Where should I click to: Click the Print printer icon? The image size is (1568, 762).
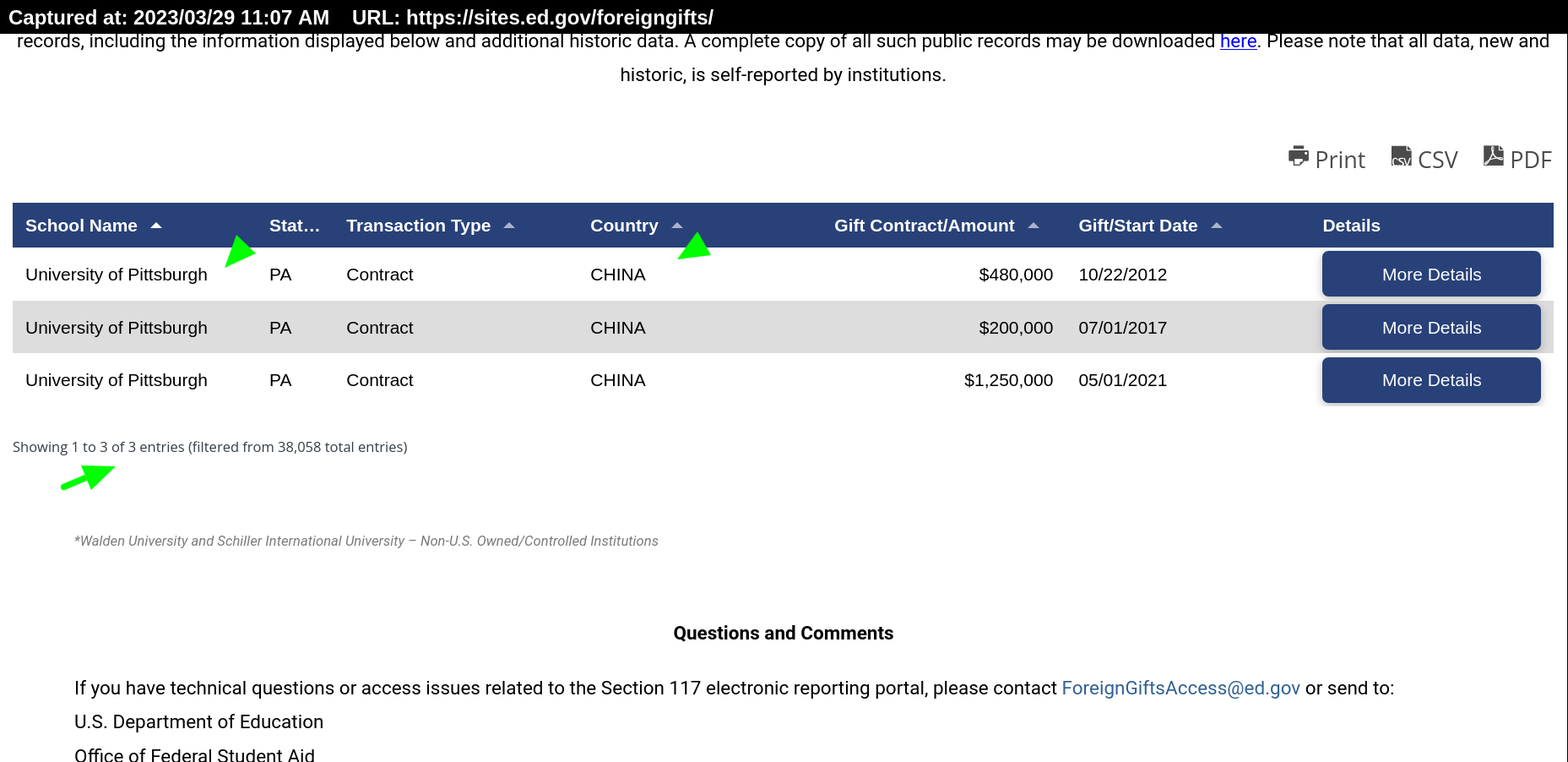coord(1298,156)
